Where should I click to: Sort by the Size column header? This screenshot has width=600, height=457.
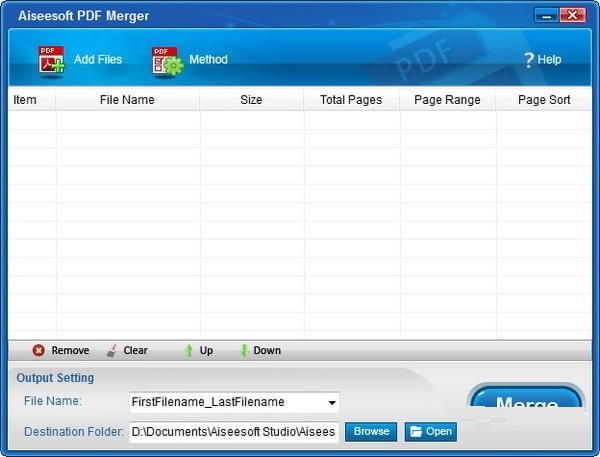[x=251, y=100]
